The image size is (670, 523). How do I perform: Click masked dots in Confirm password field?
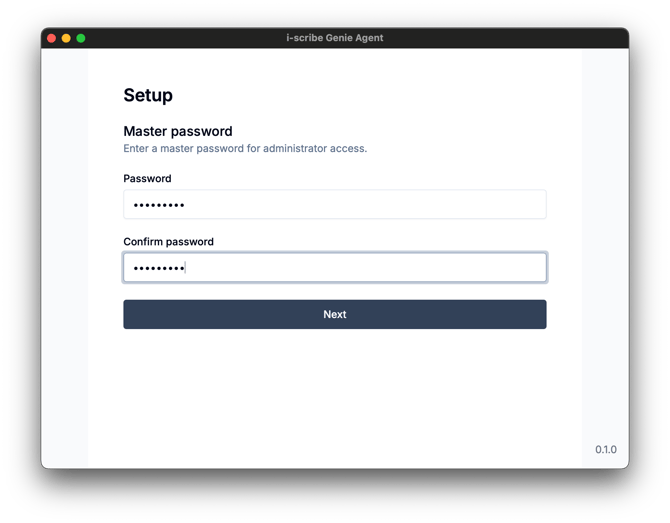(x=159, y=268)
